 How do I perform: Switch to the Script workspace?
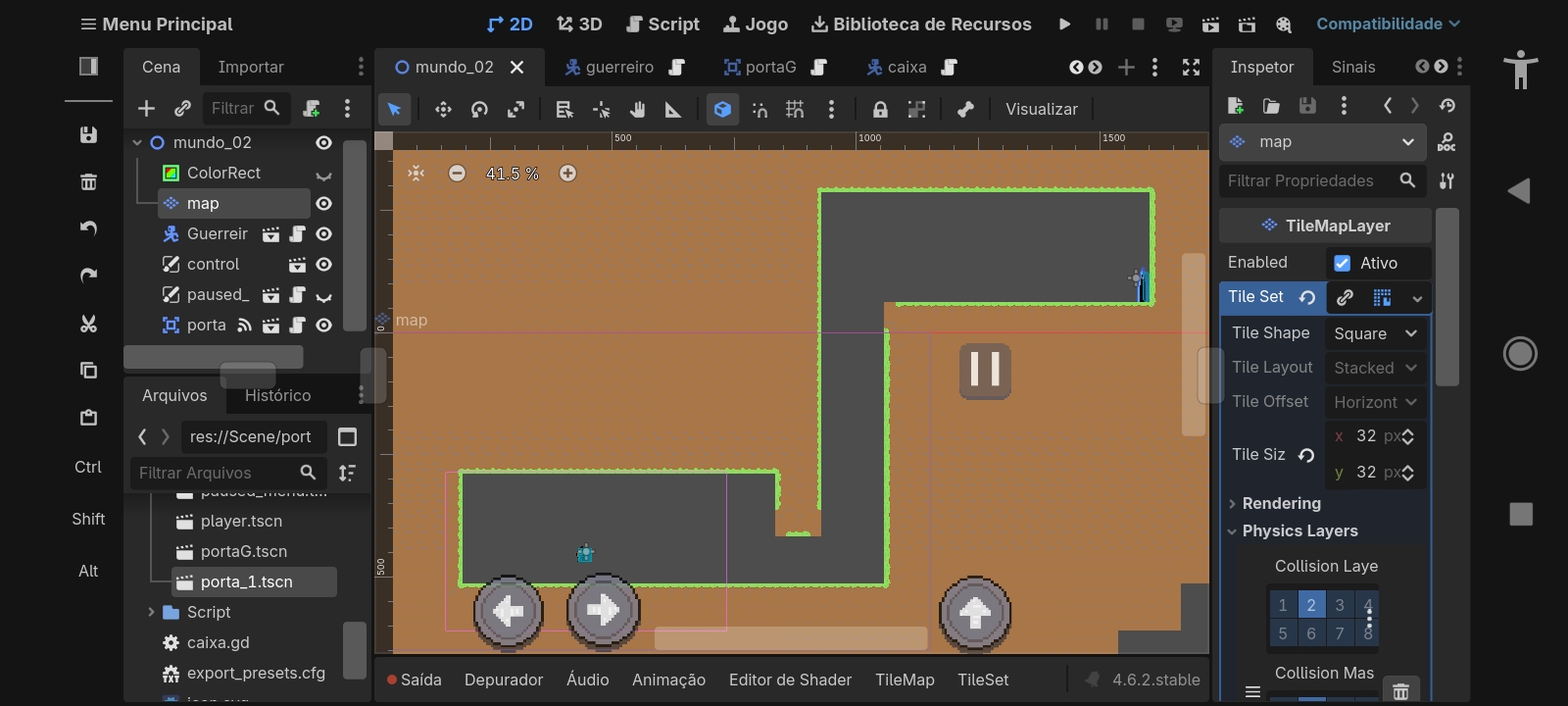(x=662, y=24)
